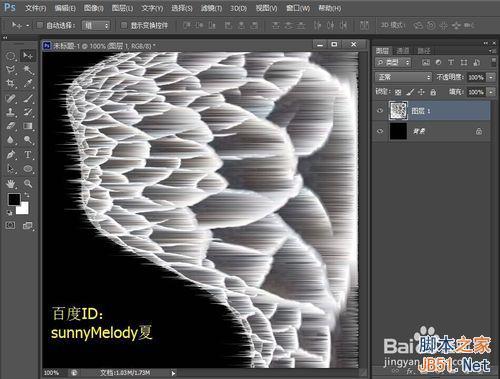
Task: Click the black foreground color swatch
Action: click(x=14, y=199)
